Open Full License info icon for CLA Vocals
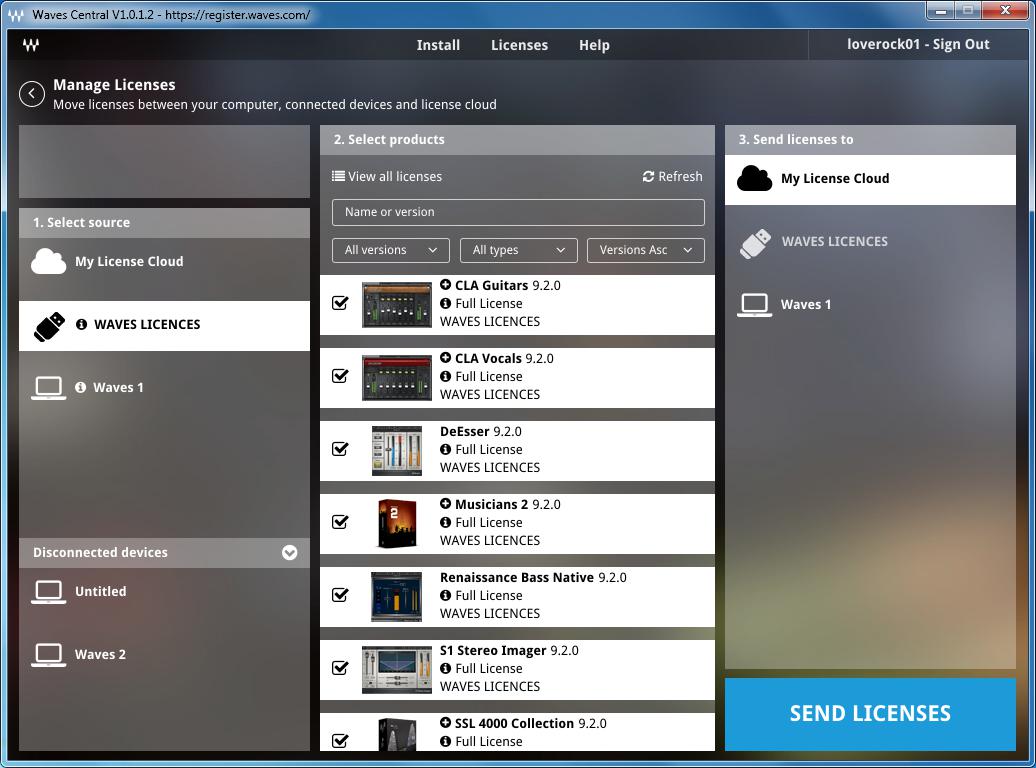Screen dimensions: 1036x768 (445, 376)
